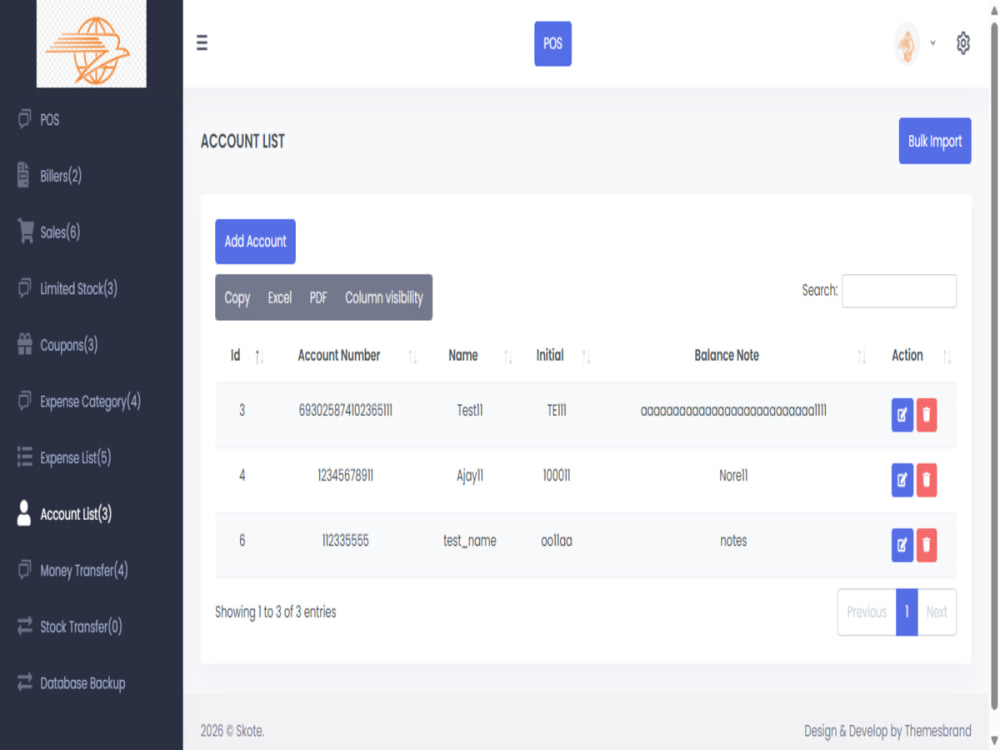The width and height of the screenshot is (1000, 750).
Task: Sort by Account Number column arrows
Action: pos(412,357)
